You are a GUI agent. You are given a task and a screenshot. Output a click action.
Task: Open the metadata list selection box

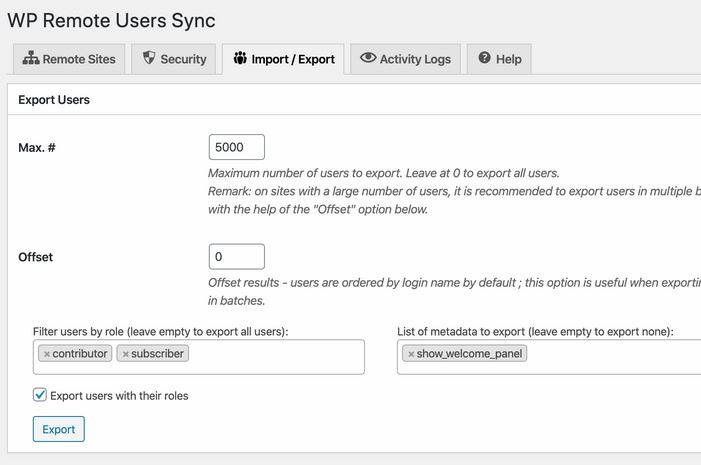point(549,357)
